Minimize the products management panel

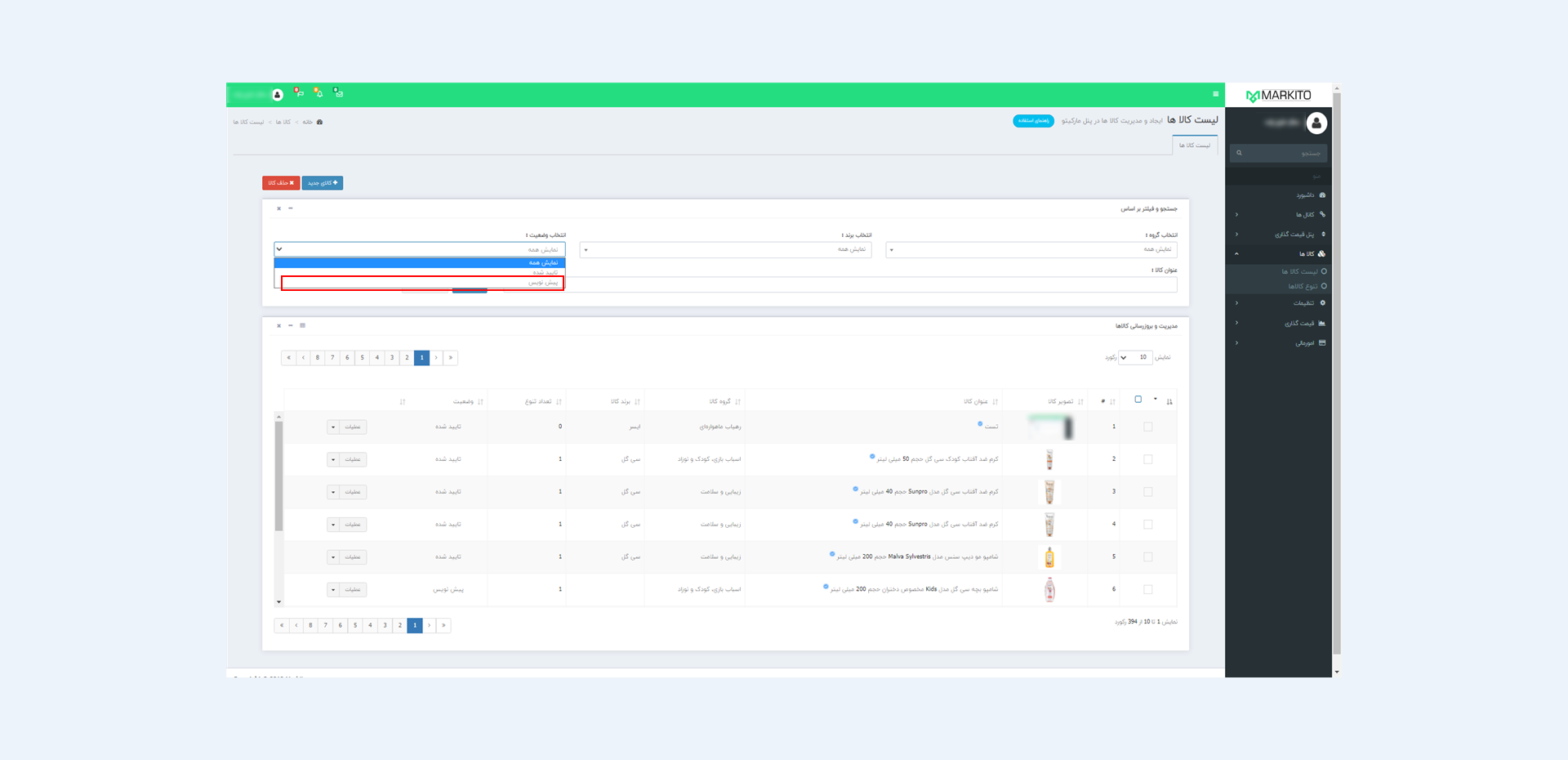(x=291, y=325)
